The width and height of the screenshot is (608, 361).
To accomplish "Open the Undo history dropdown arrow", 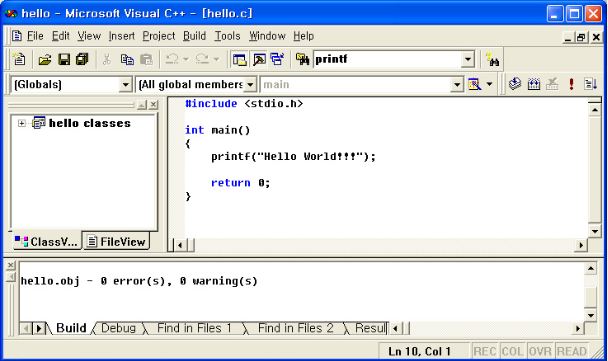I will pyautogui.click(x=186, y=59).
